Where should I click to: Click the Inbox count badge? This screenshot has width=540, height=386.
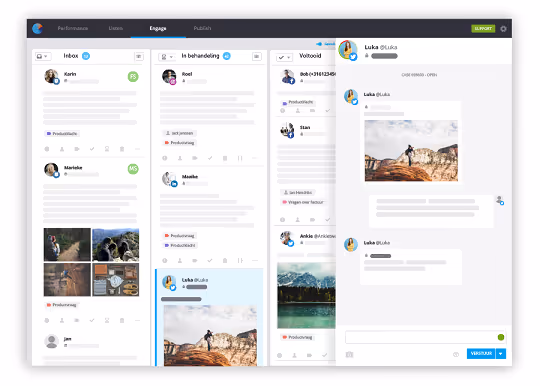[x=86, y=56]
